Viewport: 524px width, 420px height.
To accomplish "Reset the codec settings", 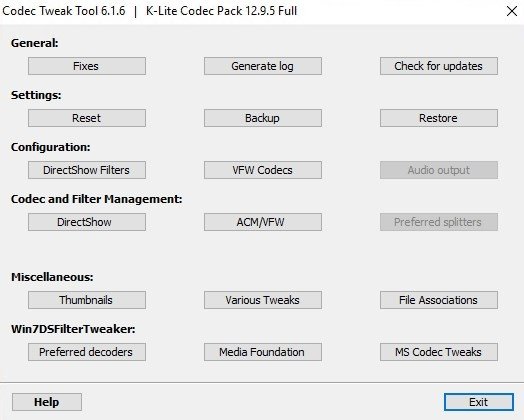I will pos(87,118).
